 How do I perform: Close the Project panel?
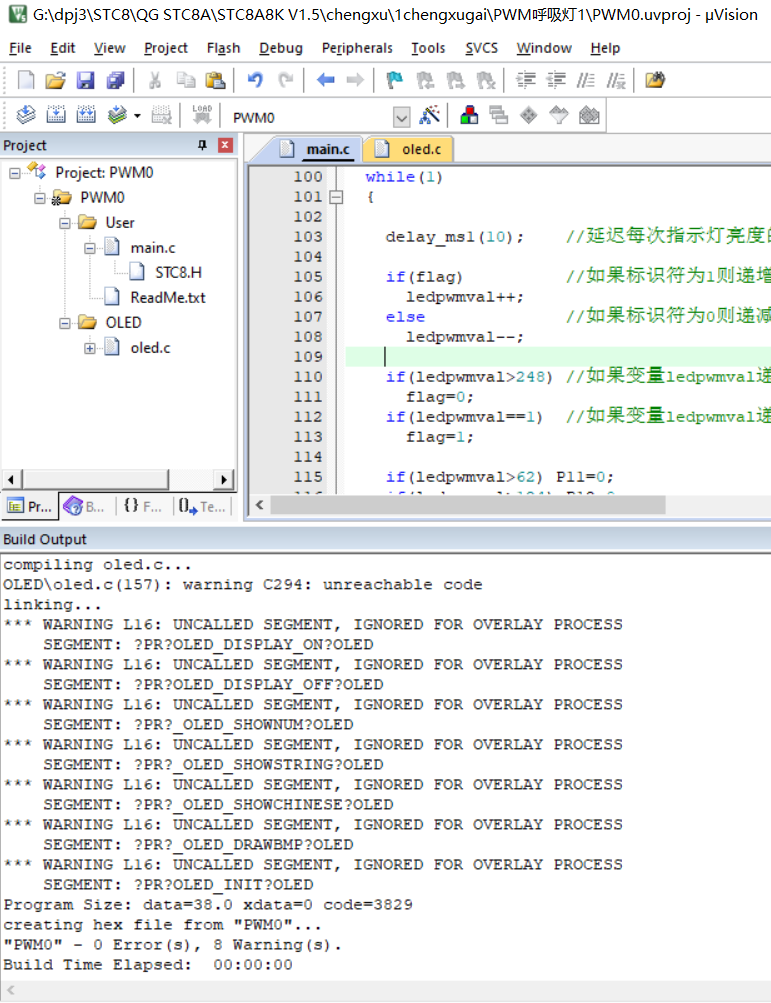click(x=225, y=145)
